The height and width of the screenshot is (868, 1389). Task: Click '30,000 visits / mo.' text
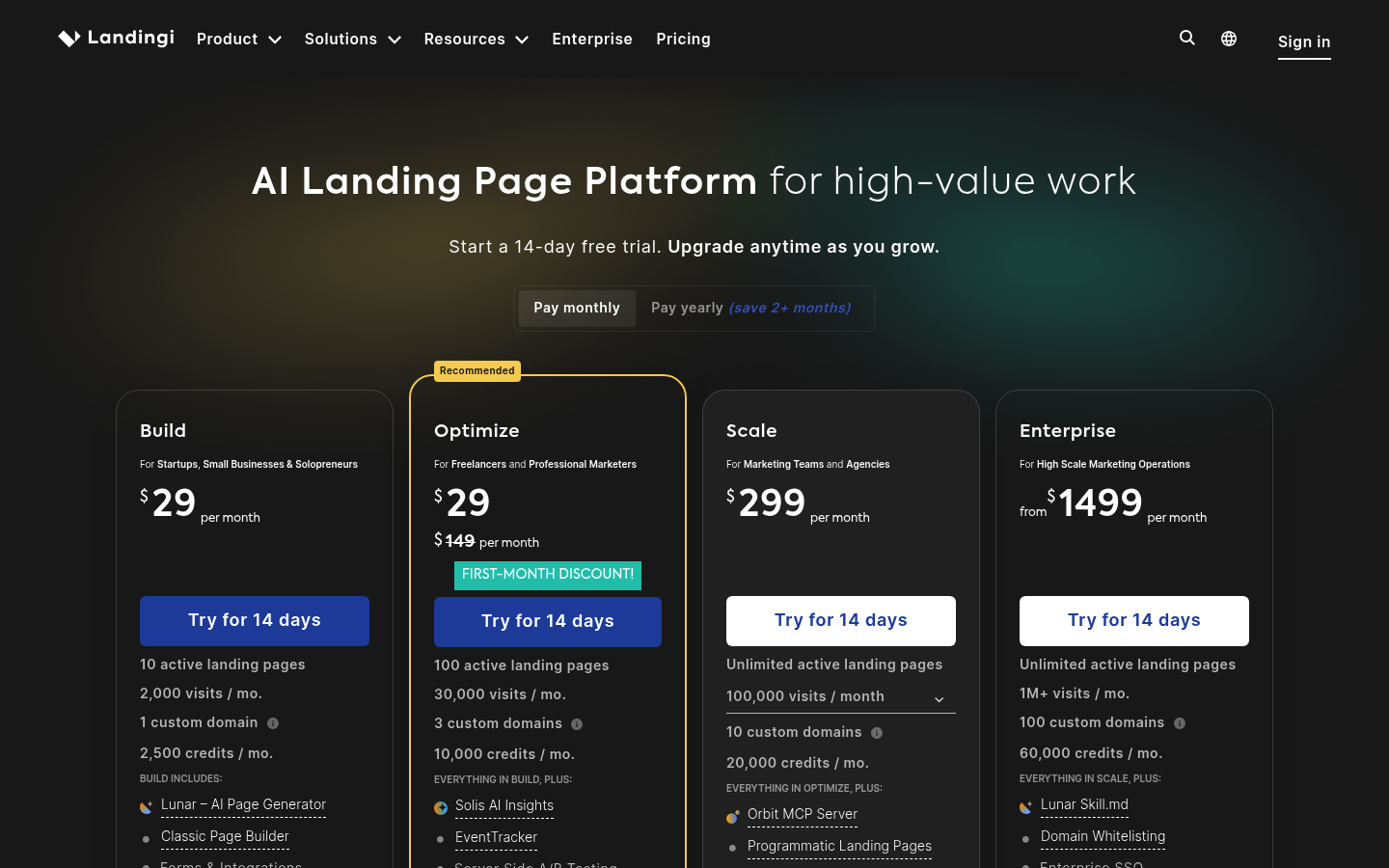pyautogui.click(x=500, y=694)
